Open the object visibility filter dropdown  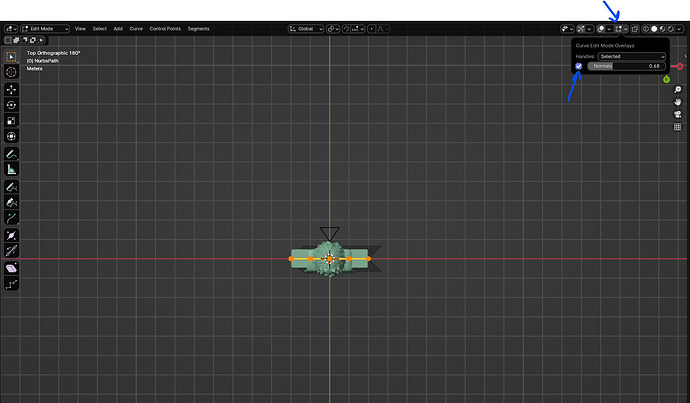click(567, 29)
